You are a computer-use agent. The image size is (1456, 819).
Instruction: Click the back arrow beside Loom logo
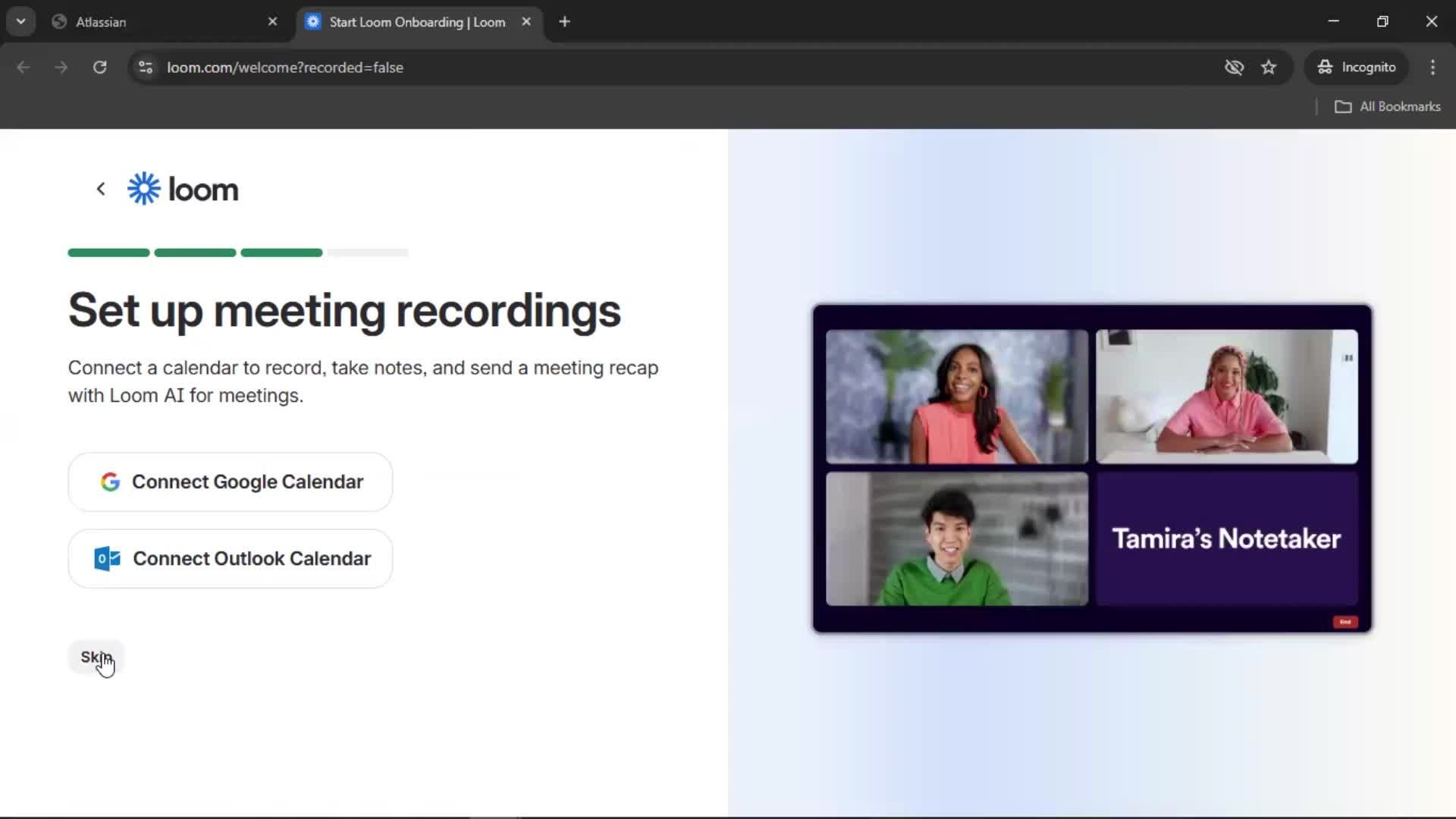pyautogui.click(x=101, y=189)
